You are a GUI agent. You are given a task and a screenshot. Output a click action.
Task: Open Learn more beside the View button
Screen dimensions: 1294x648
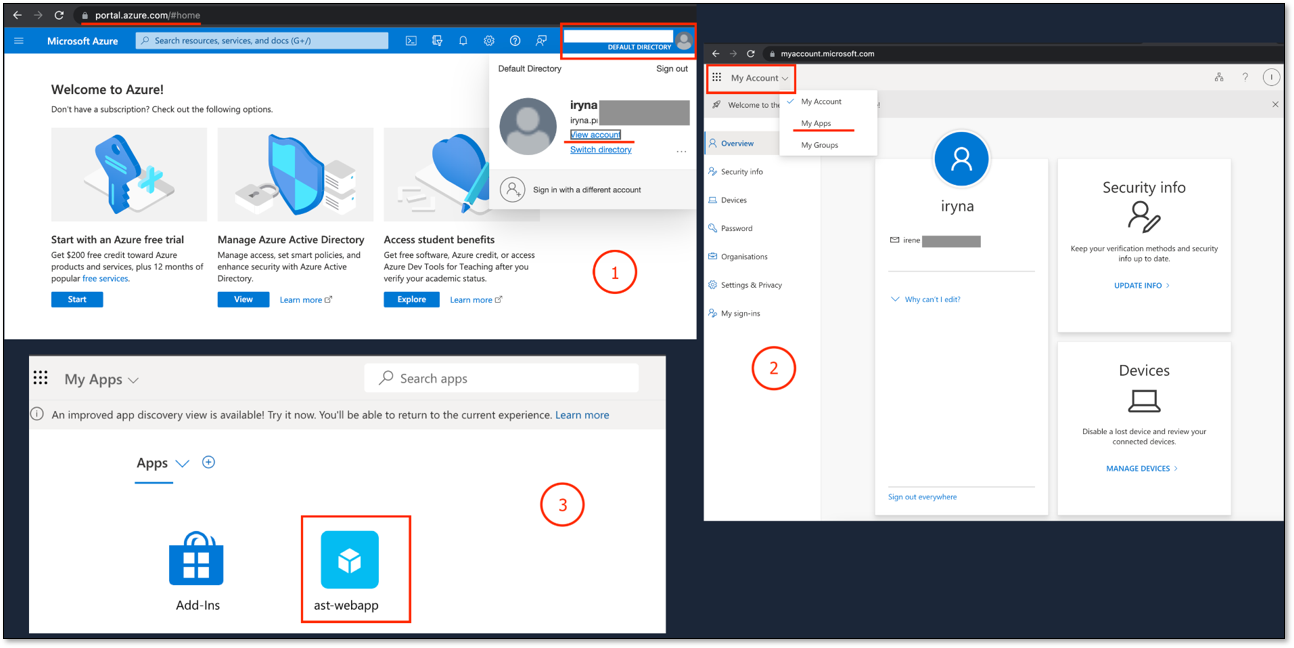[x=305, y=300]
